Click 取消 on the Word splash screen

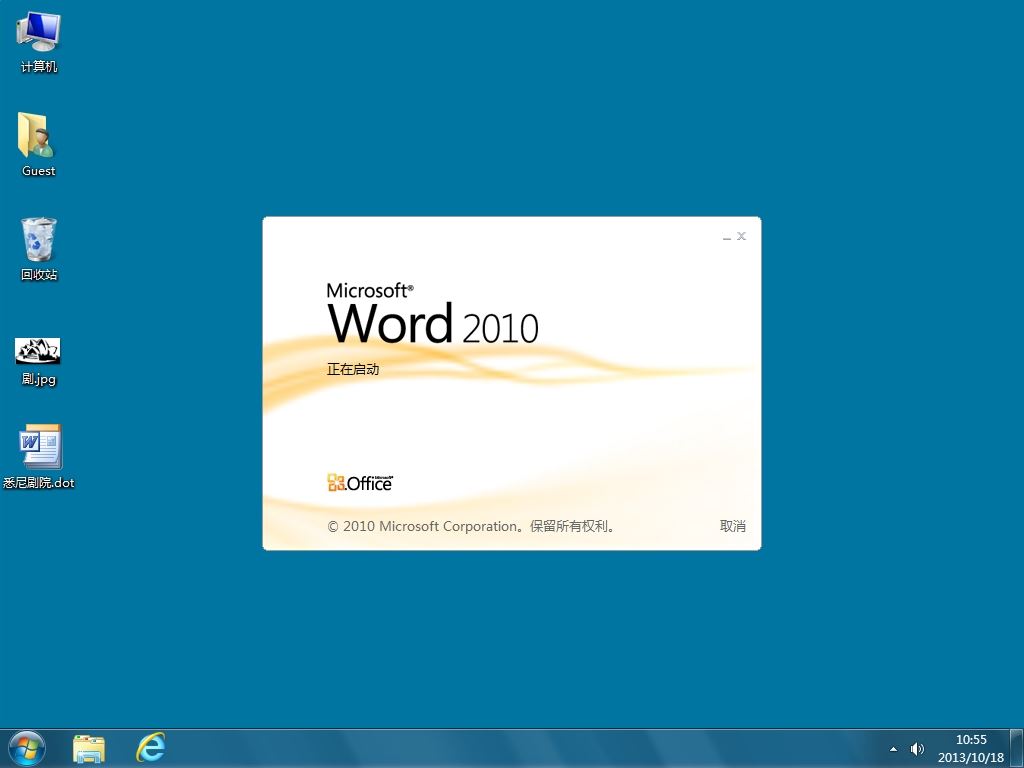(x=733, y=526)
